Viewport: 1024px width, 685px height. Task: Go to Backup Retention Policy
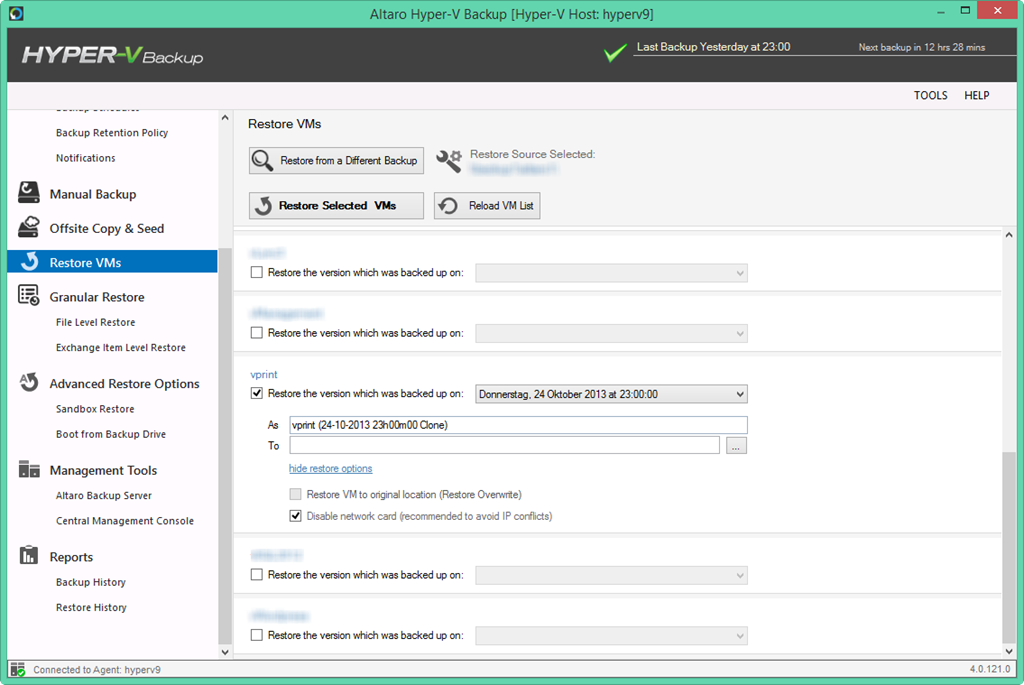[x=112, y=133]
